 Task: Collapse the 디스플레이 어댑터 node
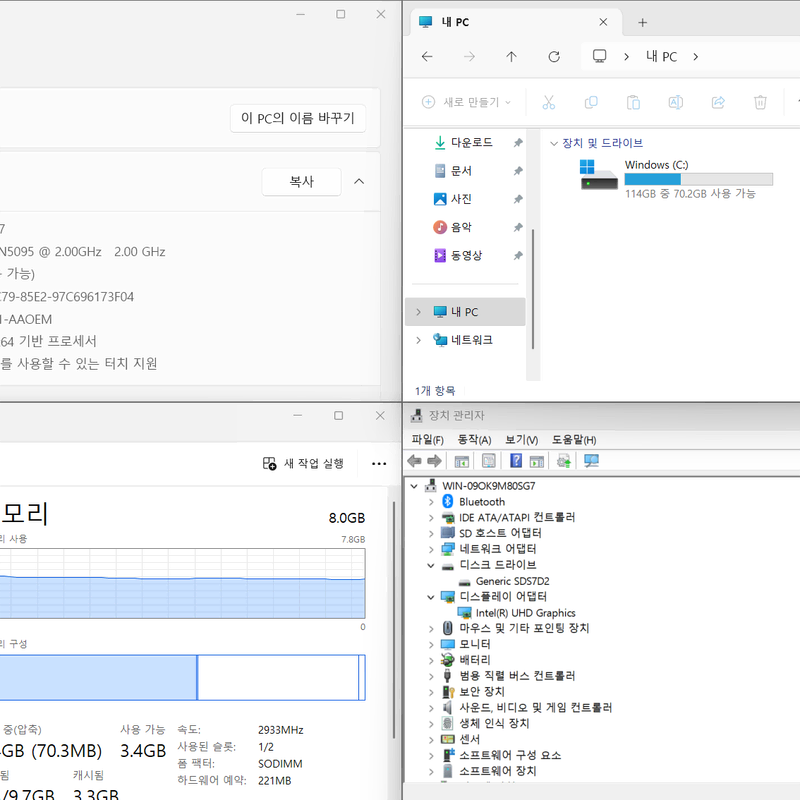[431, 597]
